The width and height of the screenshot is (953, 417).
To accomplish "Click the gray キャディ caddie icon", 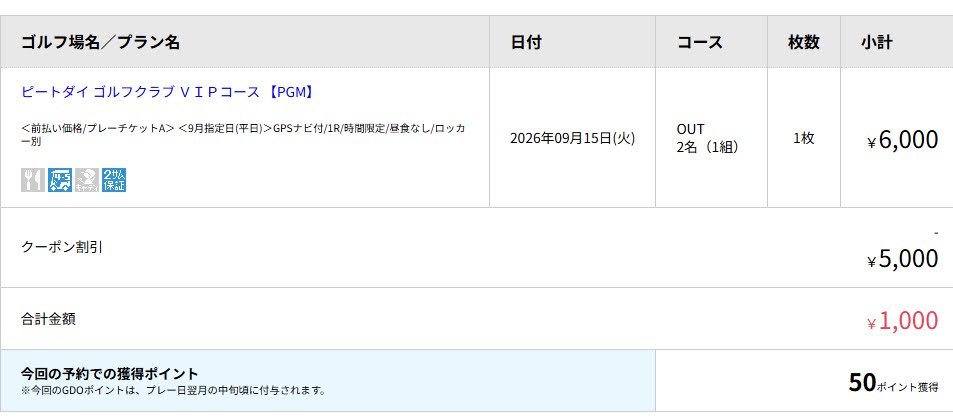I will coord(87,180).
